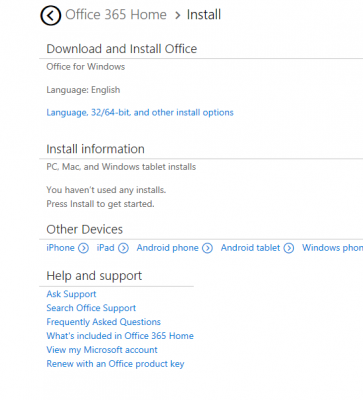Image resolution: width=363 pixels, height=400 pixels.
Task: Open the Android tablet link
Action: tap(250, 248)
